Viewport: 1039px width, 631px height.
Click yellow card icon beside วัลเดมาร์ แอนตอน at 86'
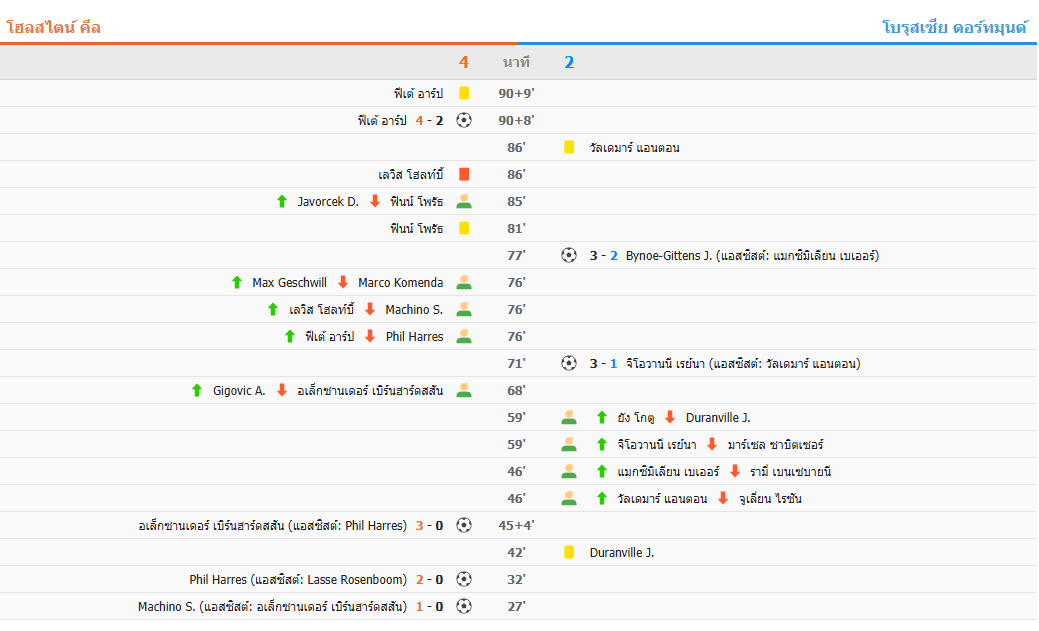click(x=569, y=147)
